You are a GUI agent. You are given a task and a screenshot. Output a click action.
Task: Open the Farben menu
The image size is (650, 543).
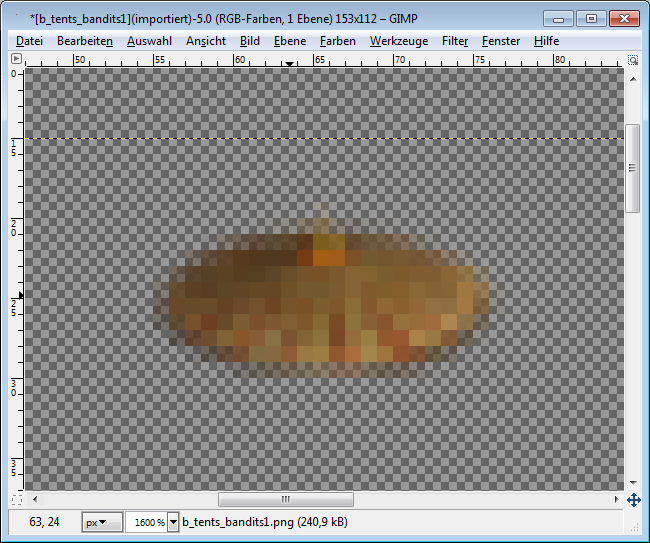click(x=337, y=41)
